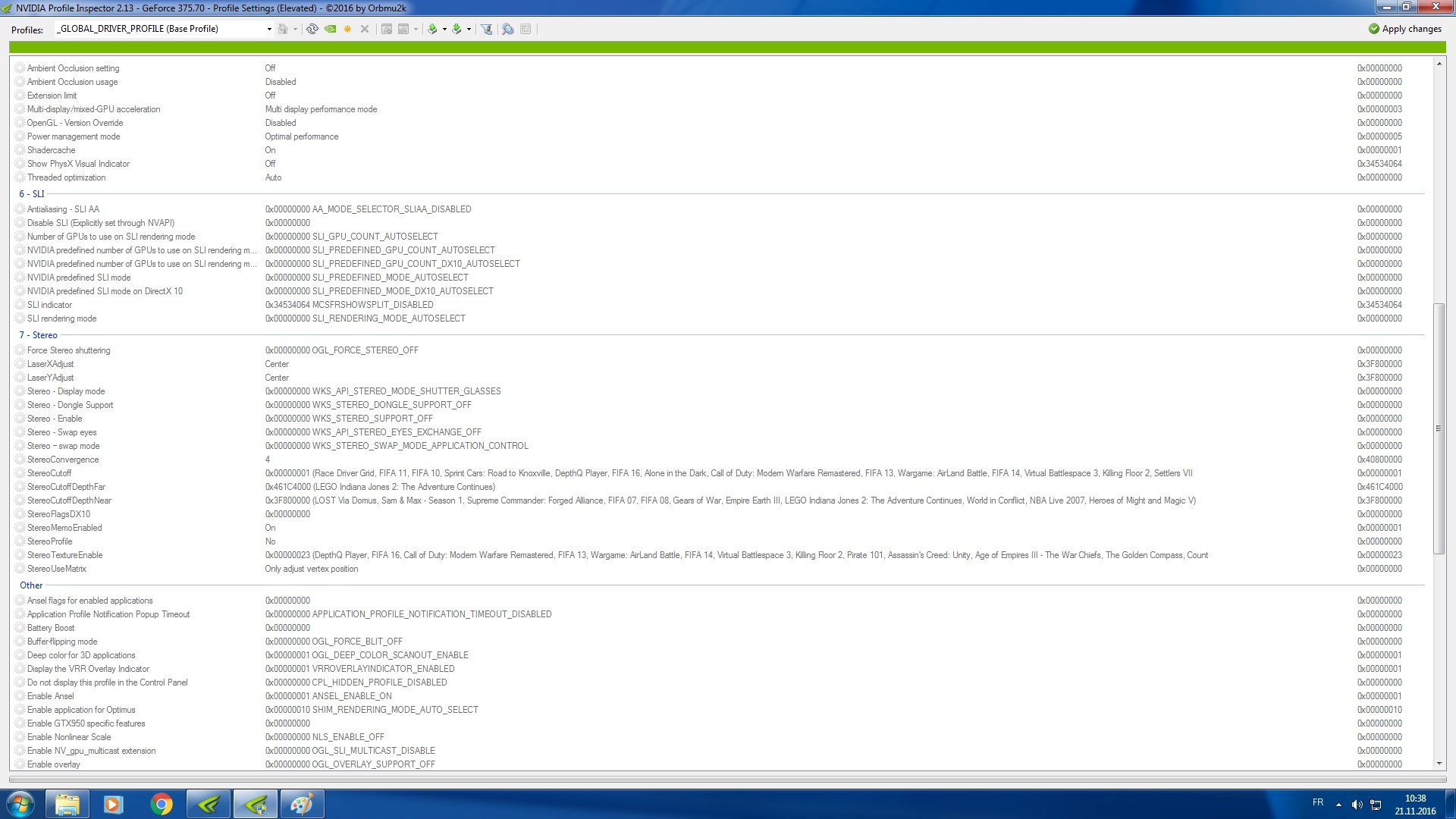Click the grey X delete profile icon
This screenshot has height=819, width=1456.
point(365,29)
